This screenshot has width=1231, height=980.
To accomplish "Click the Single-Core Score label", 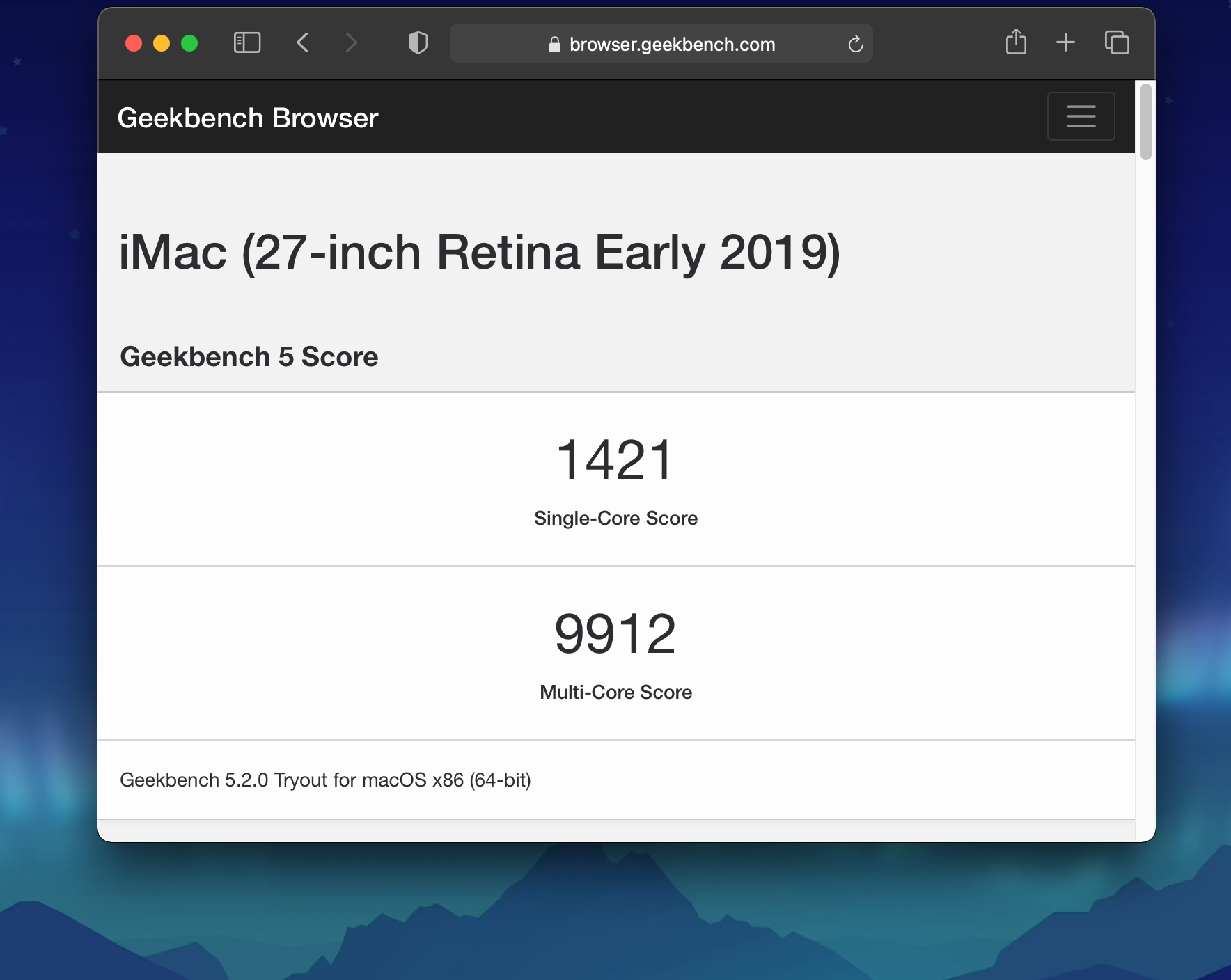I will point(615,519).
